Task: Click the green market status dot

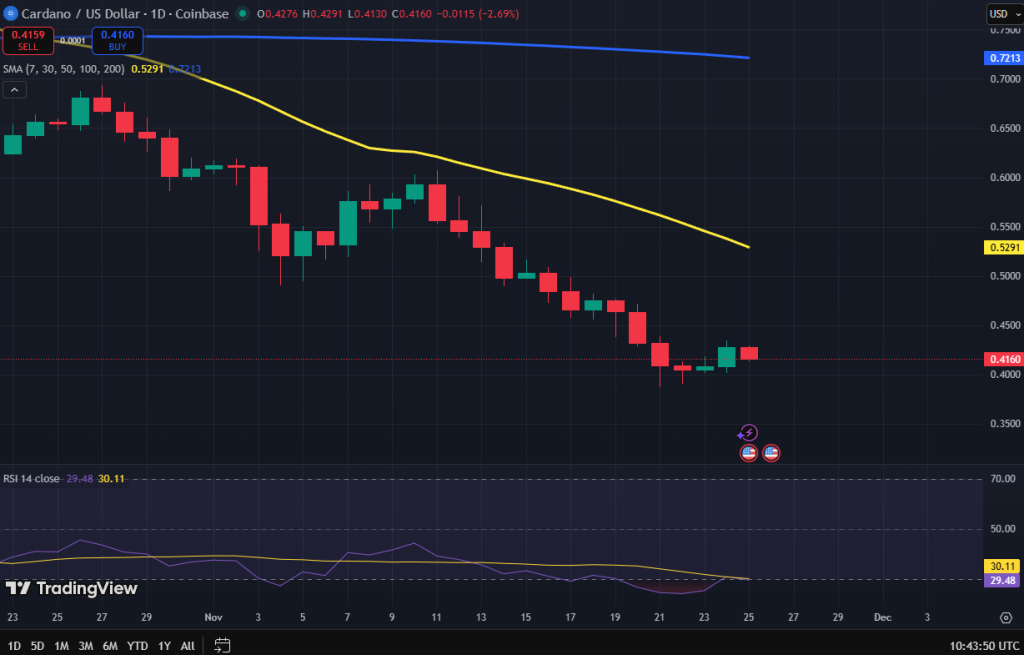Action: point(242,13)
